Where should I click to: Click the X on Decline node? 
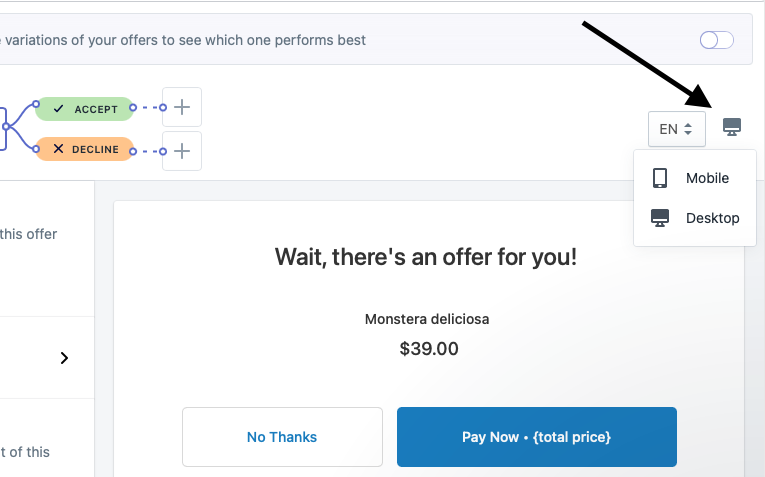pyautogui.click(x=58, y=150)
